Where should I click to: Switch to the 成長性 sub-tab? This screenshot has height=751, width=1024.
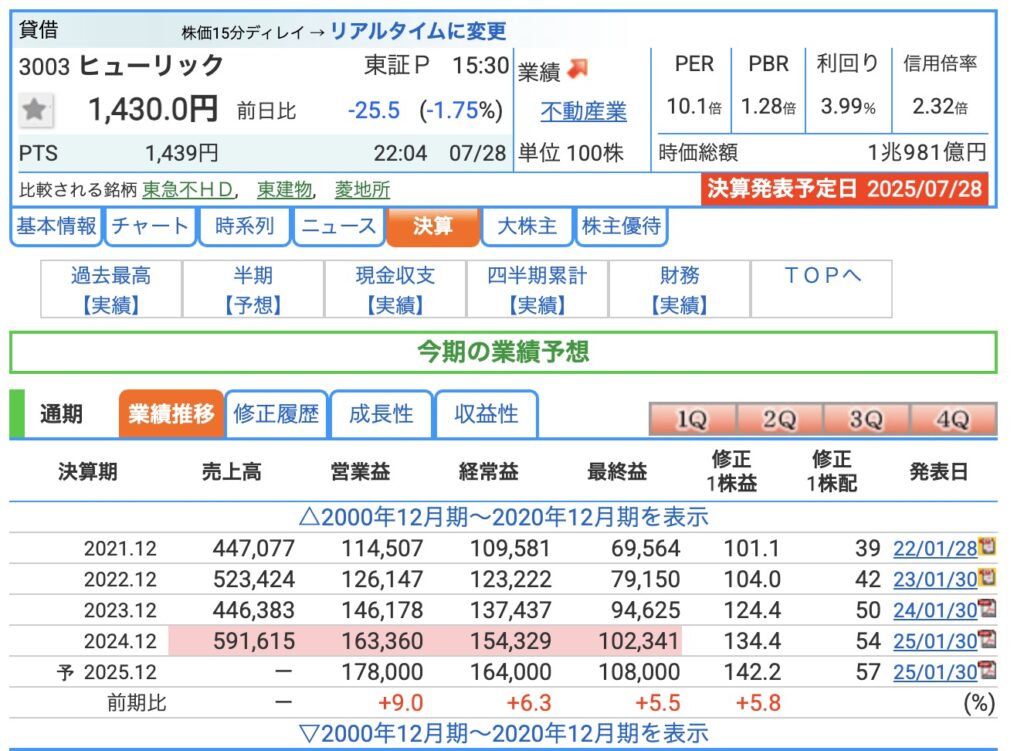pos(381,414)
